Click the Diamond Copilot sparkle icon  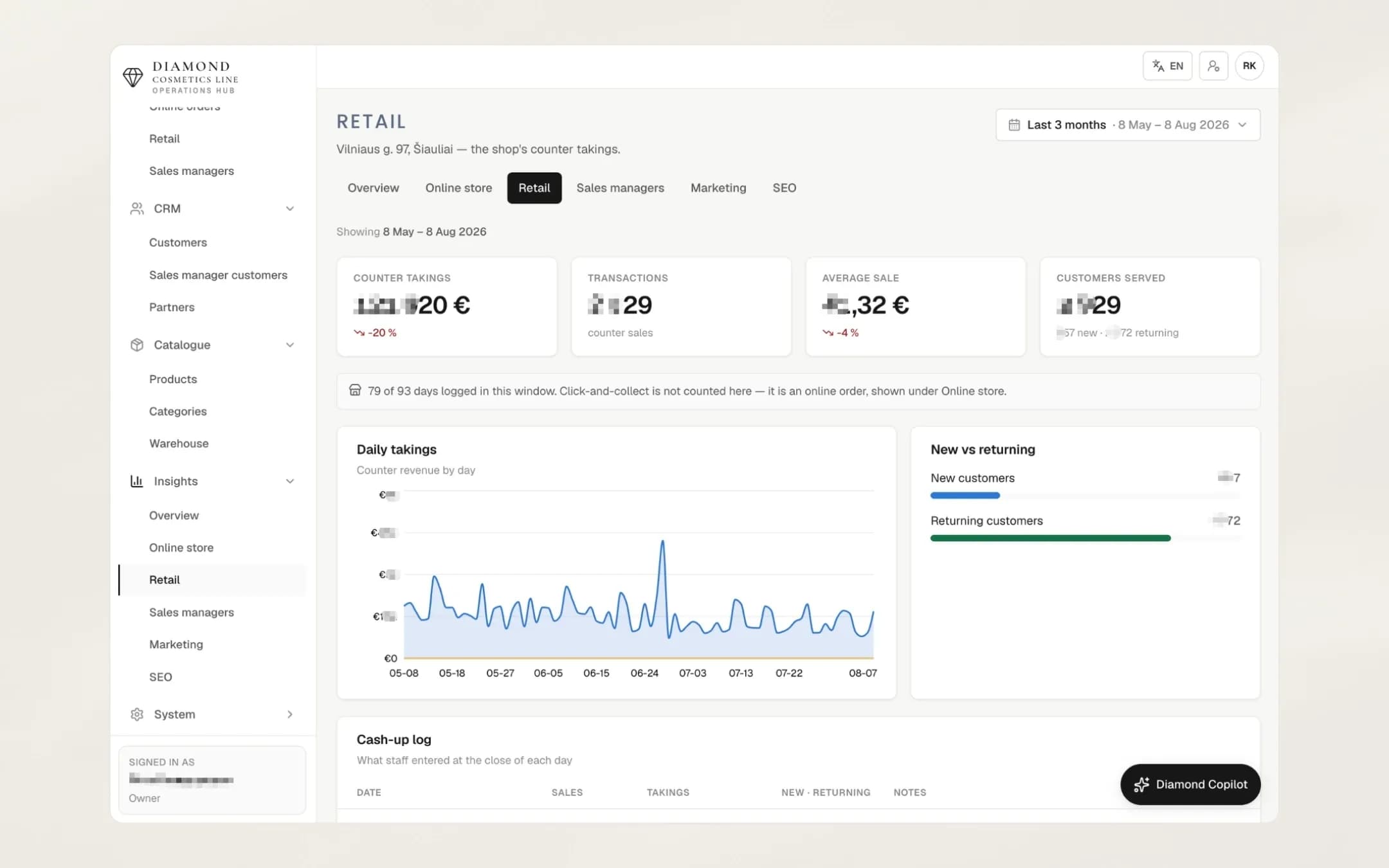point(1141,784)
